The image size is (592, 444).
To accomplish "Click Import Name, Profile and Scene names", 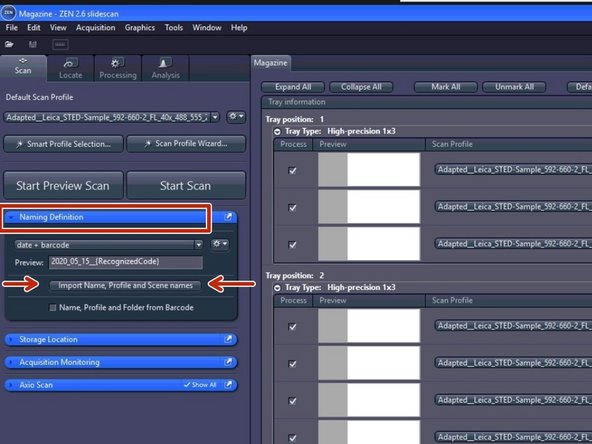I will (125, 285).
